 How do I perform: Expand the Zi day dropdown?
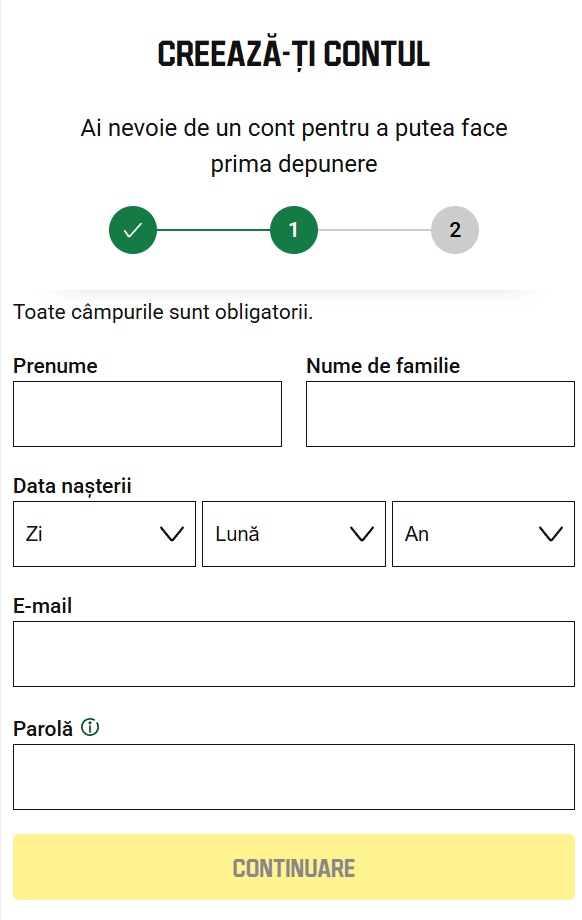click(104, 534)
